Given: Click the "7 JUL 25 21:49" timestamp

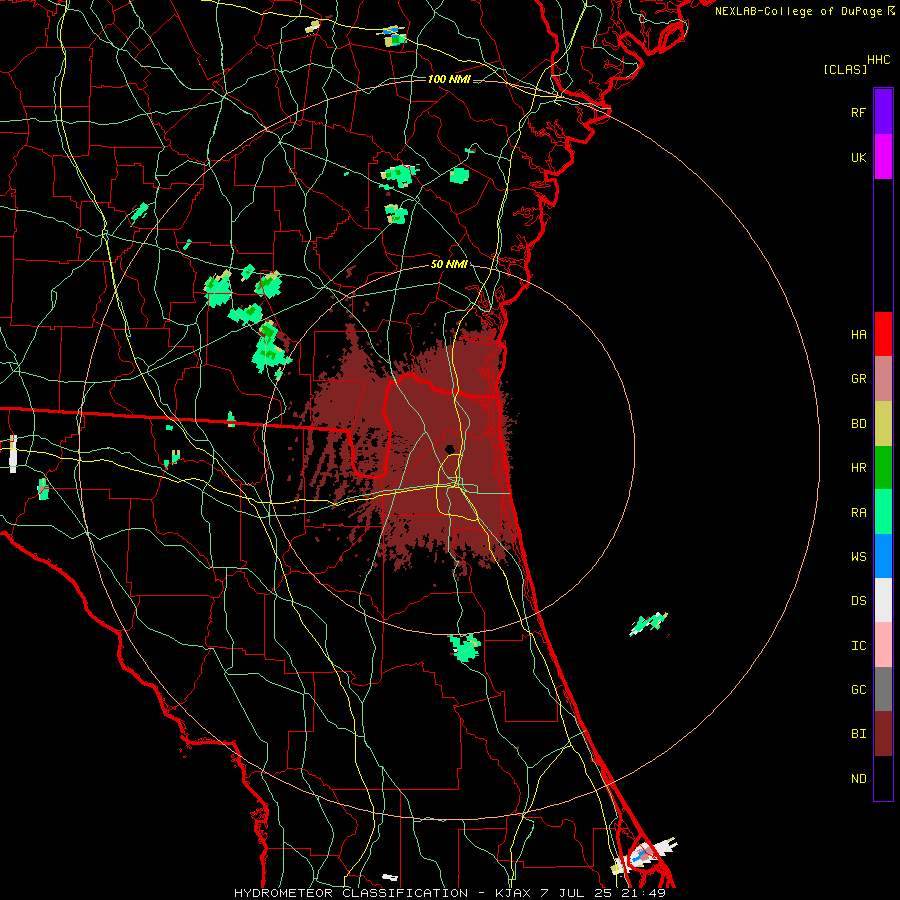Looking at the screenshot, I should [x=604, y=893].
